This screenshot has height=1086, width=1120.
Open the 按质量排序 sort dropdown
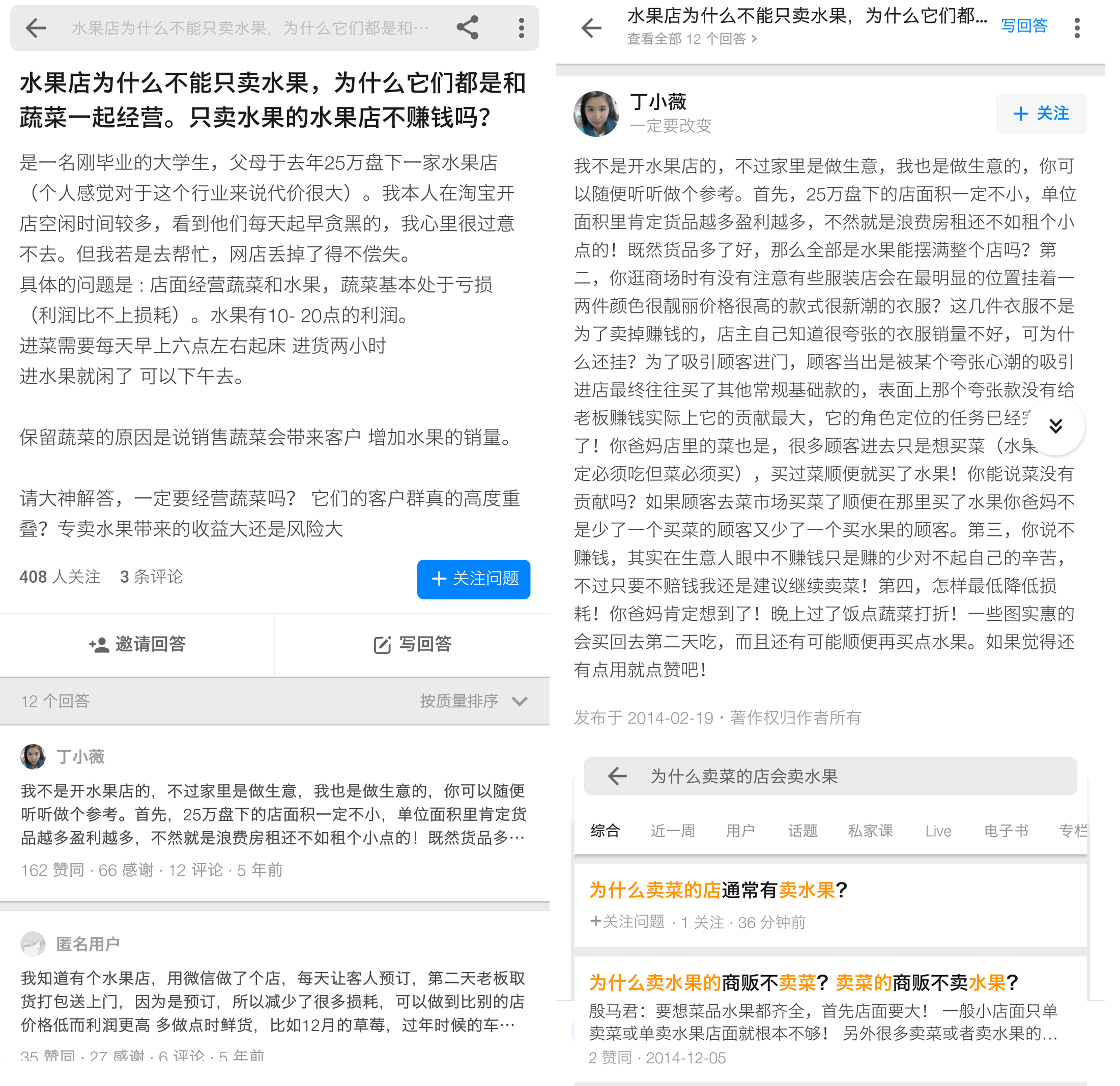coord(473,701)
